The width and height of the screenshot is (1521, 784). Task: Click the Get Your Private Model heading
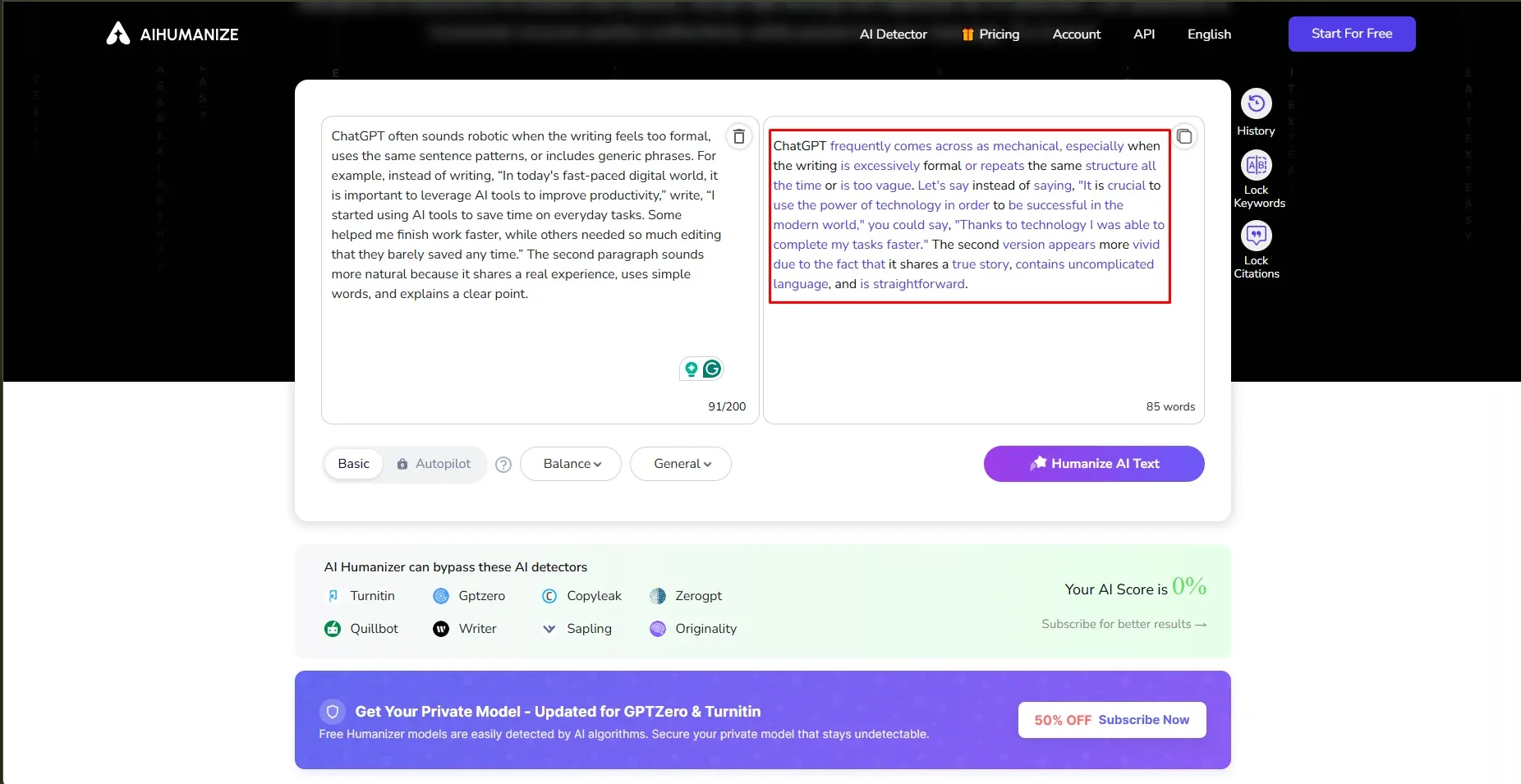(x=558, y=712)
